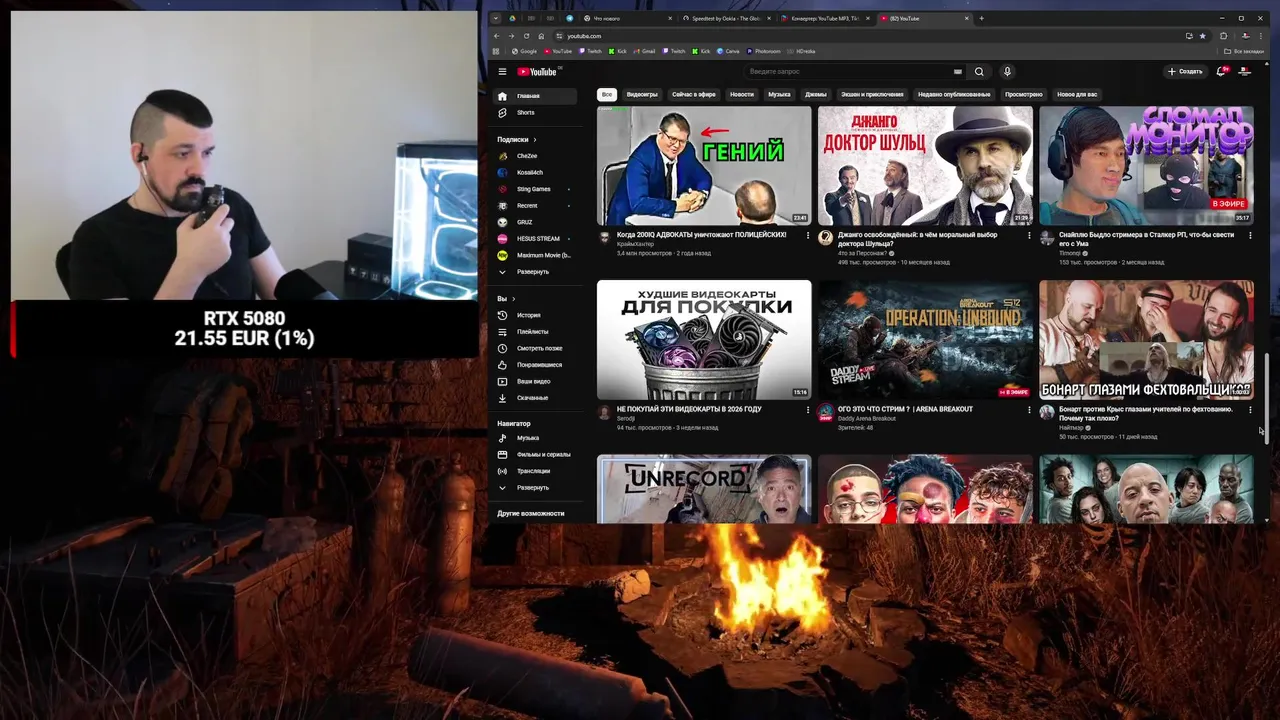This screenshot has height=720, width=1280.
Task: Go back in the browser
Action: click(497, 36)
